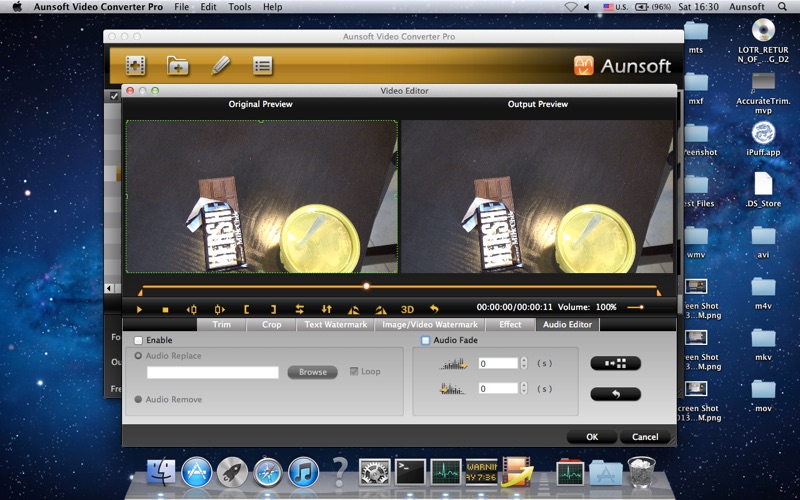Click the OK button
The height and width of the screenshot is (500, 800).
(x=592, y=436)
